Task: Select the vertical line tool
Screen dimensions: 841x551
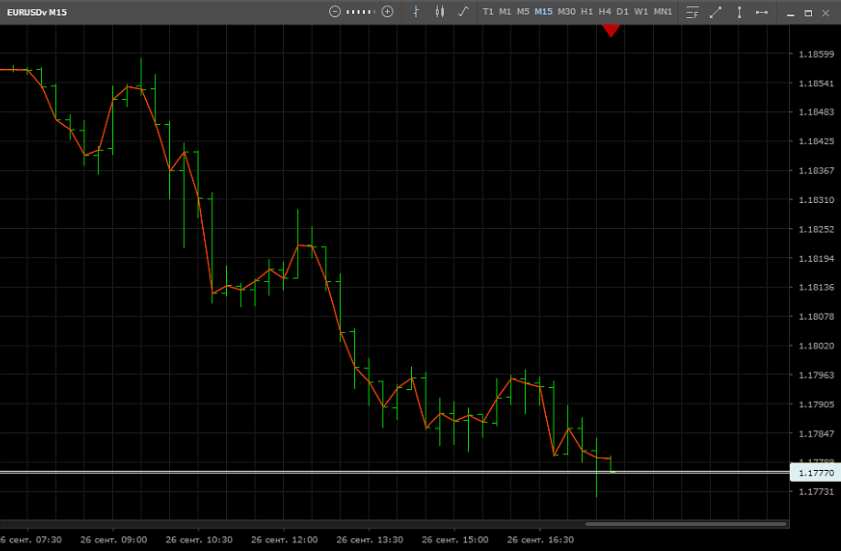Action: click(739, 12)
